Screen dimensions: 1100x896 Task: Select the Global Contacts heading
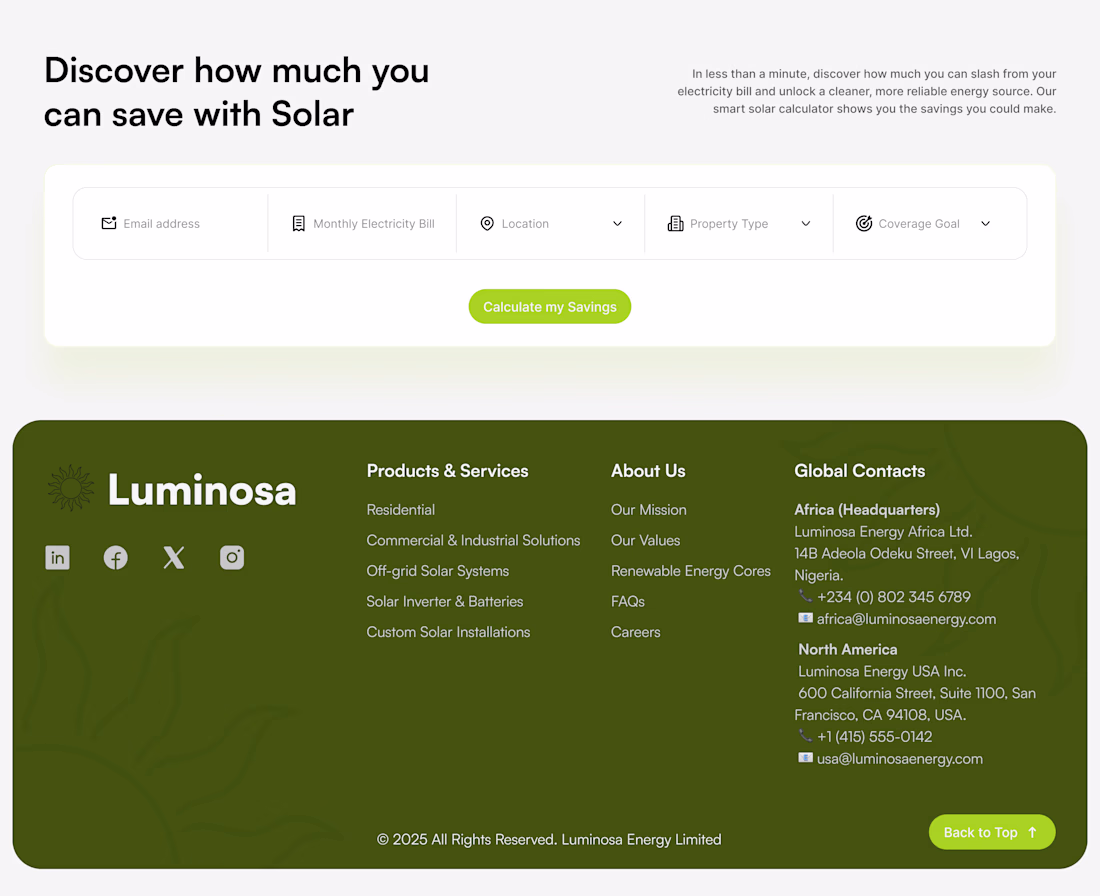(x=859, y=471)
